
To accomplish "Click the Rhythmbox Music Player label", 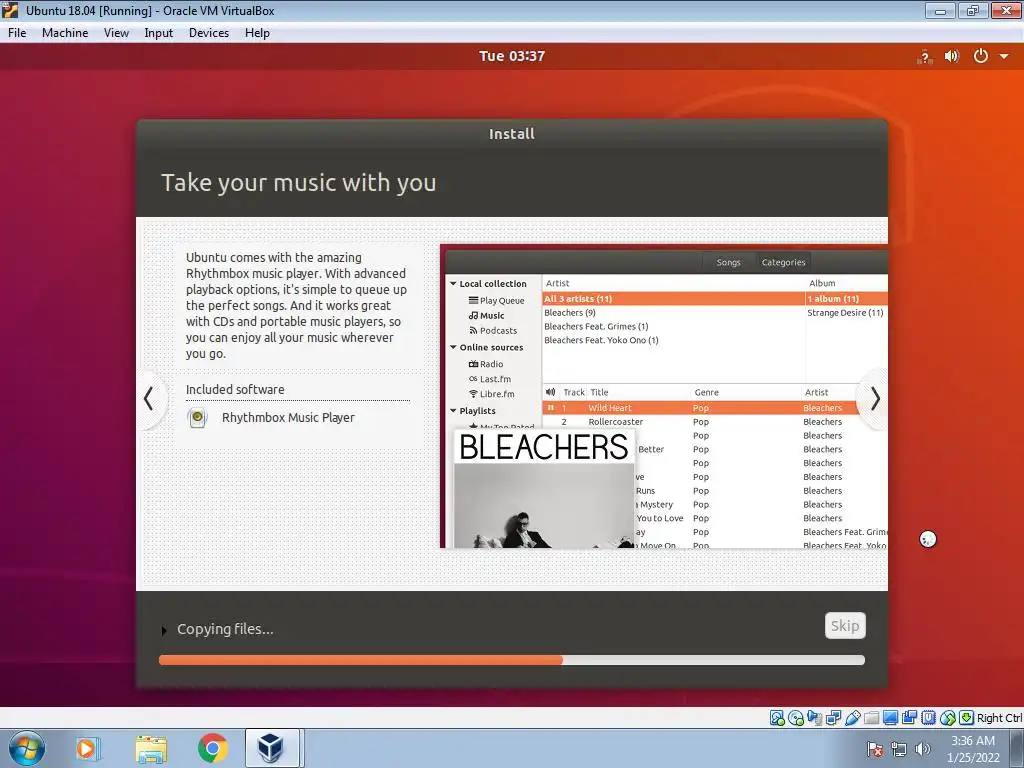I will pyautogui.click(x=288, y=417).
